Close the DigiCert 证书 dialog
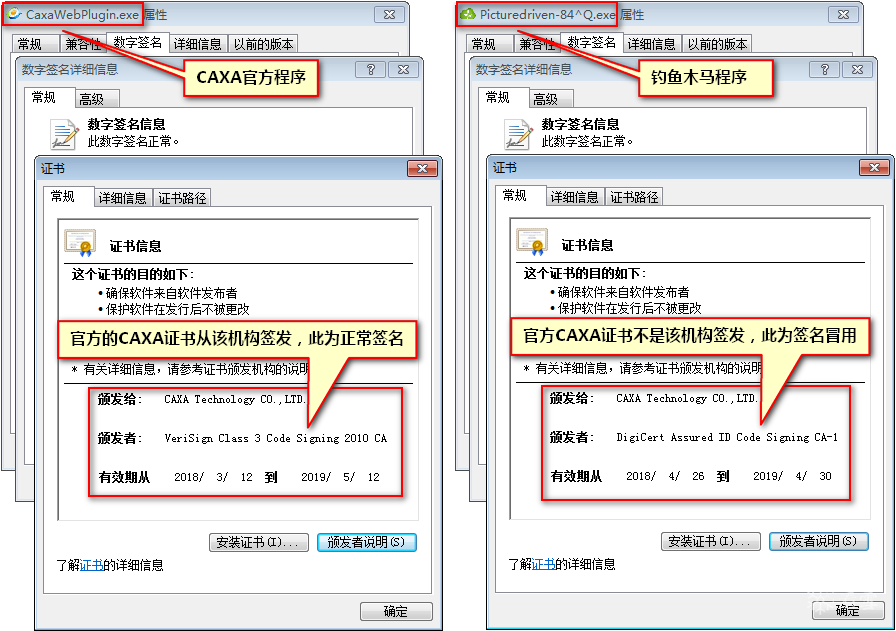 point(874,167)
